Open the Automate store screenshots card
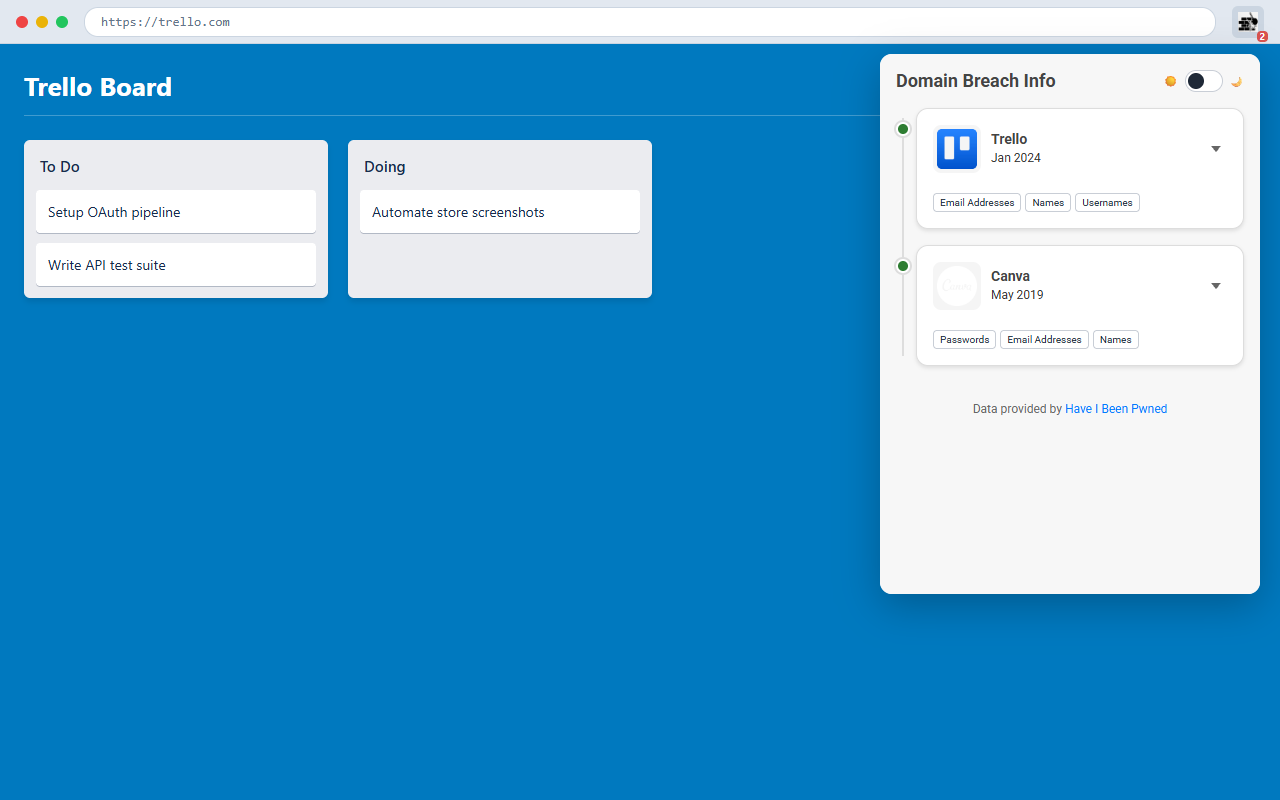 click(x=500, y=212)
